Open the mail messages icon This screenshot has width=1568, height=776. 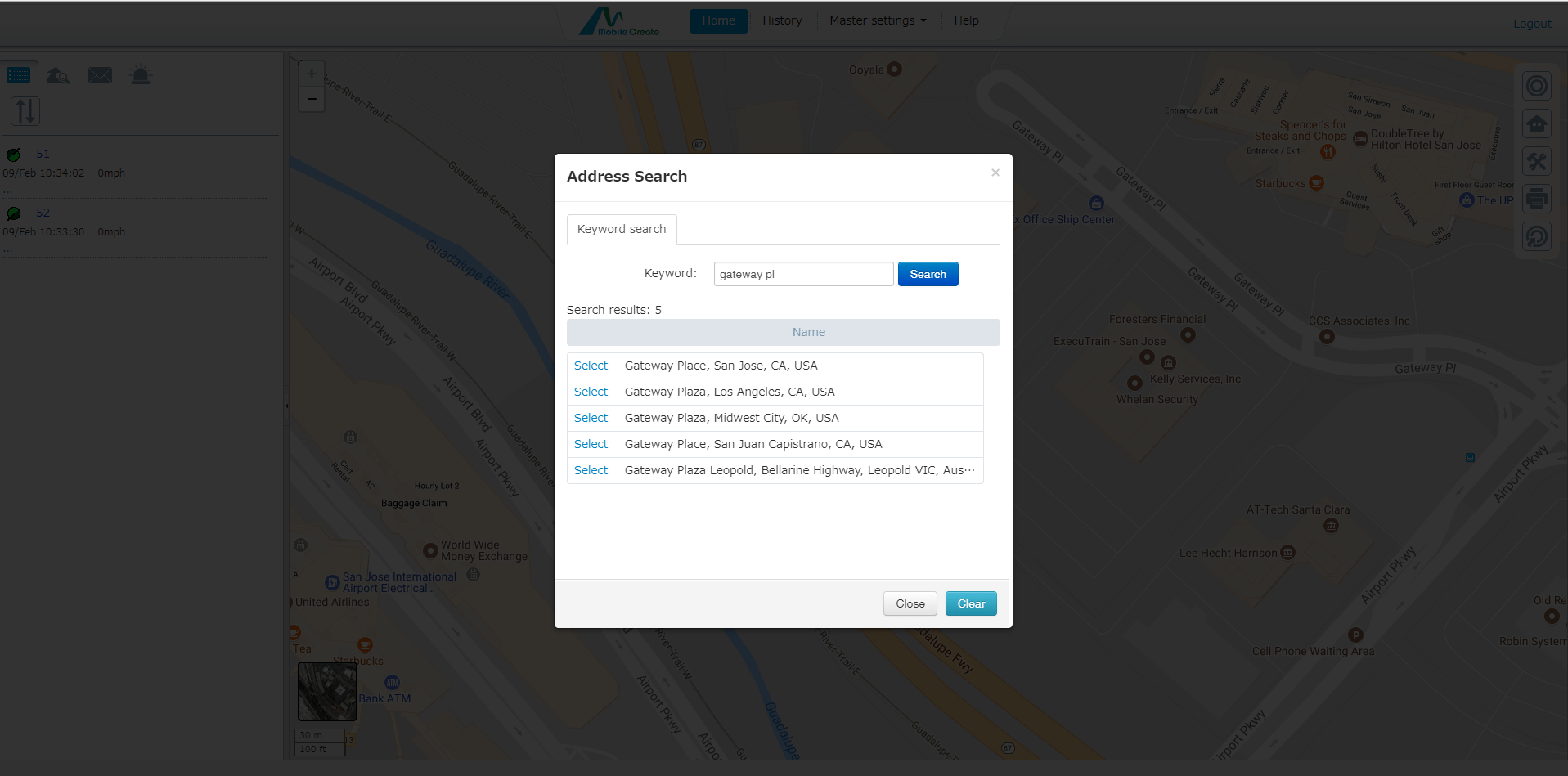[x=99, y=74]
